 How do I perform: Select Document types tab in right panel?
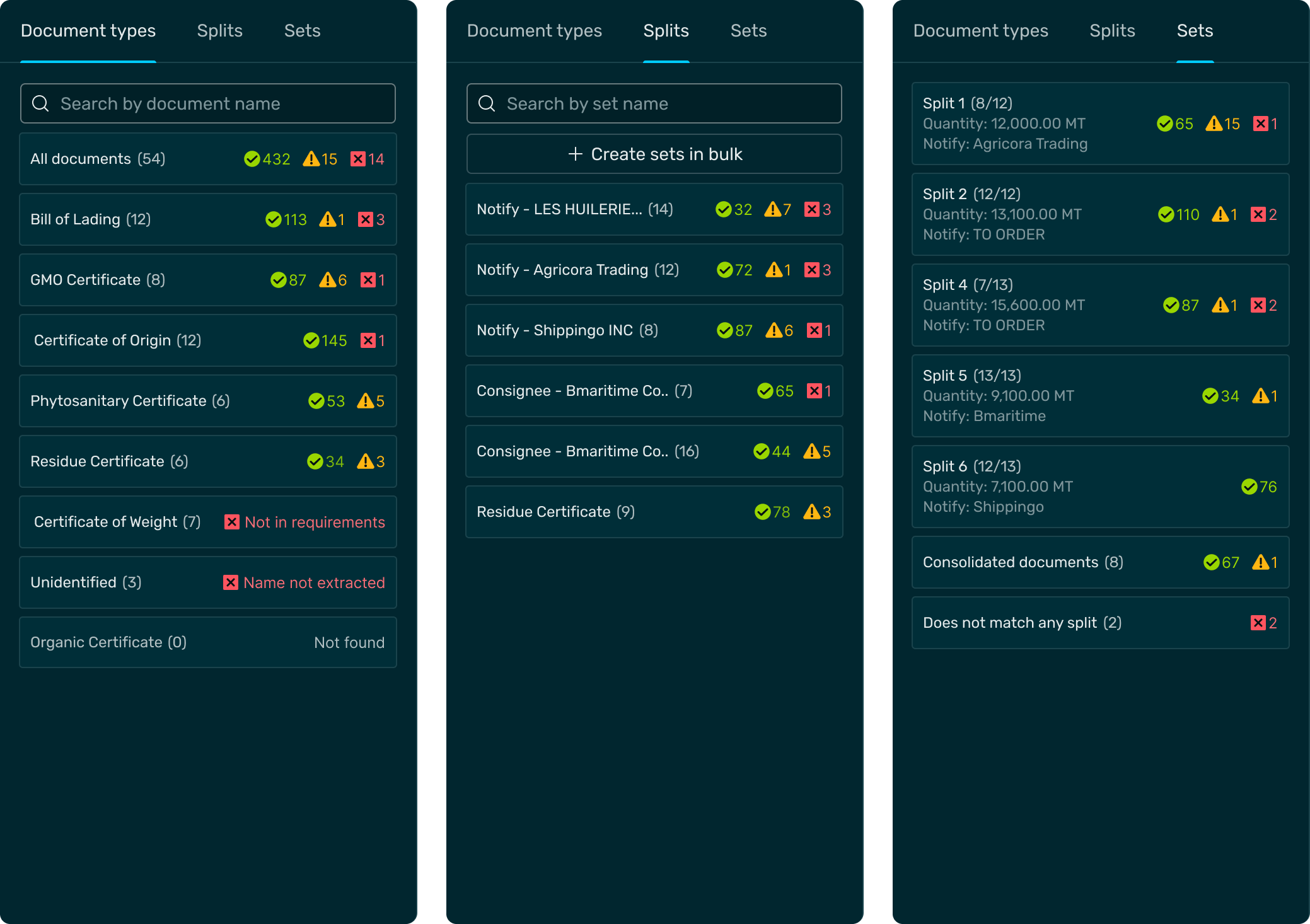(980, 31)
